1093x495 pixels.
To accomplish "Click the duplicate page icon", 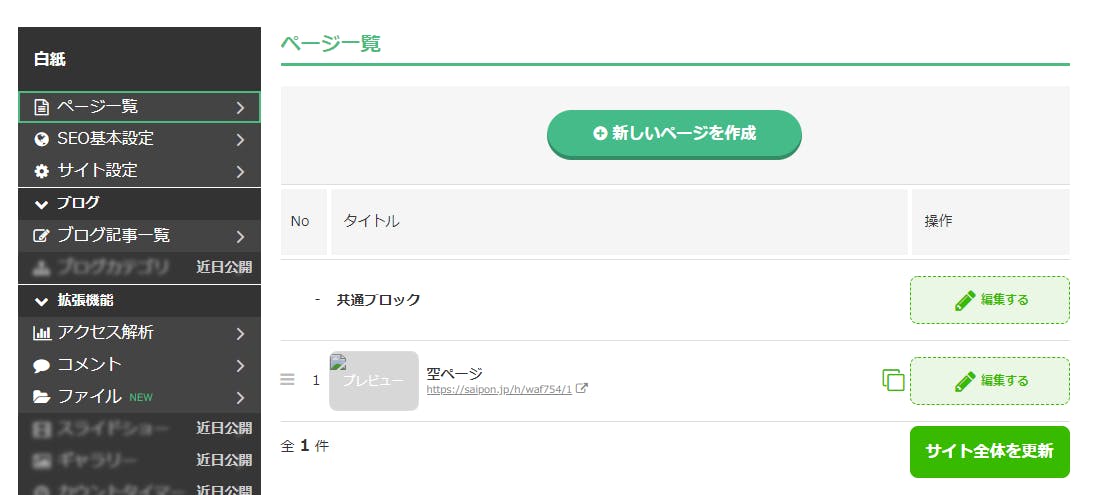I will click(x=893, y=380).
